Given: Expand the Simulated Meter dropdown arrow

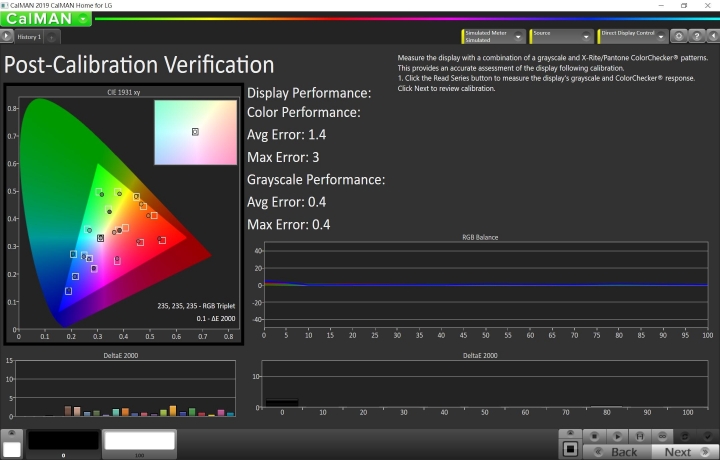Looking at the screenshot, I should coord(518,37).
